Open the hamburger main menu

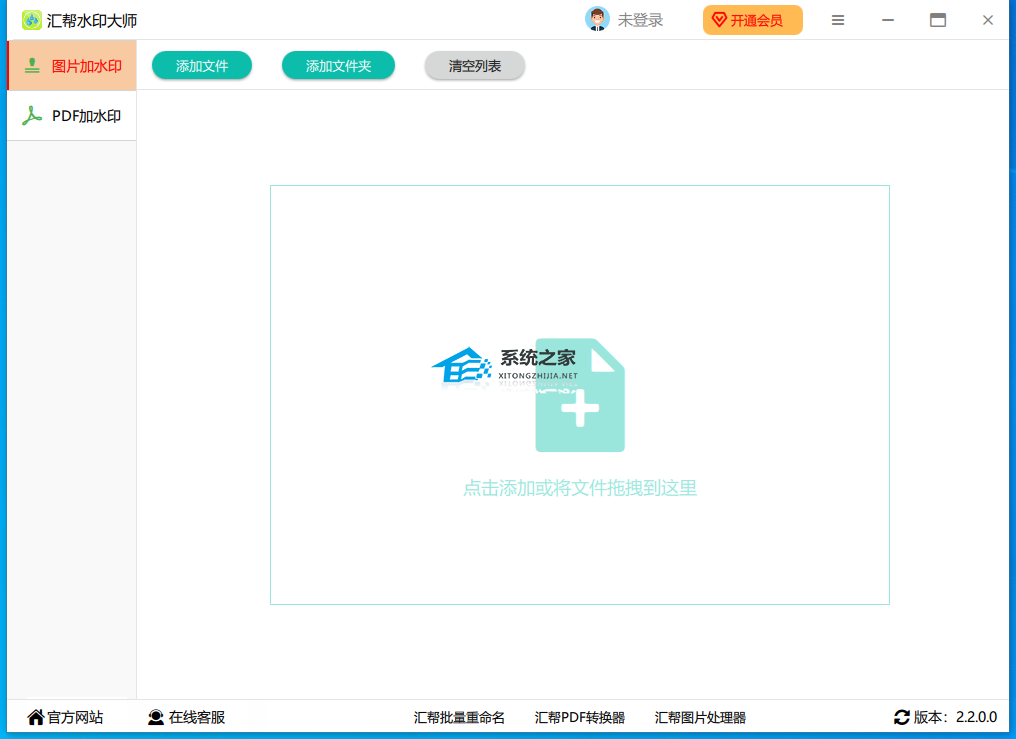(838, 20)
